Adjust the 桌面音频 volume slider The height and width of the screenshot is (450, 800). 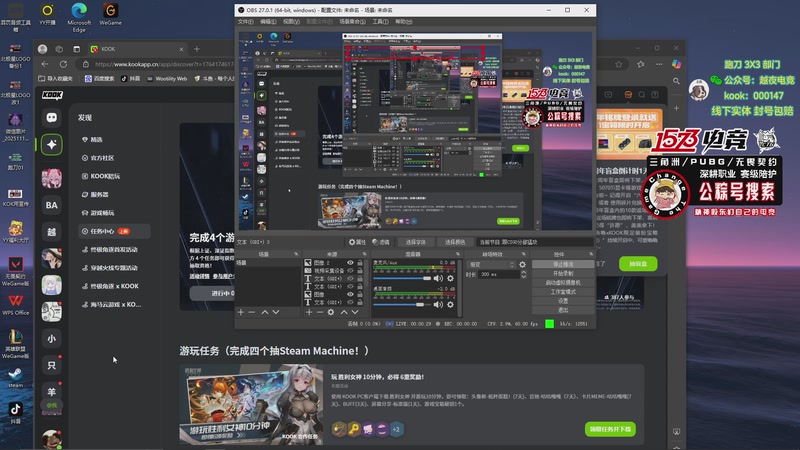402,305
